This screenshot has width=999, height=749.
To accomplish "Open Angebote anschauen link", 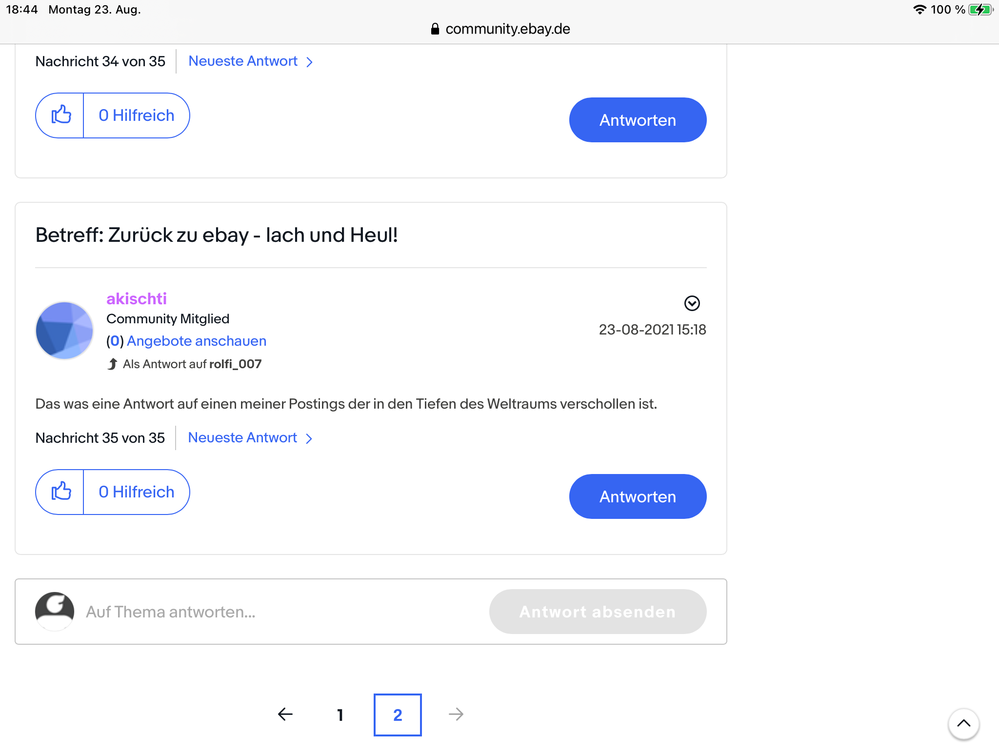I will point(196,341).
